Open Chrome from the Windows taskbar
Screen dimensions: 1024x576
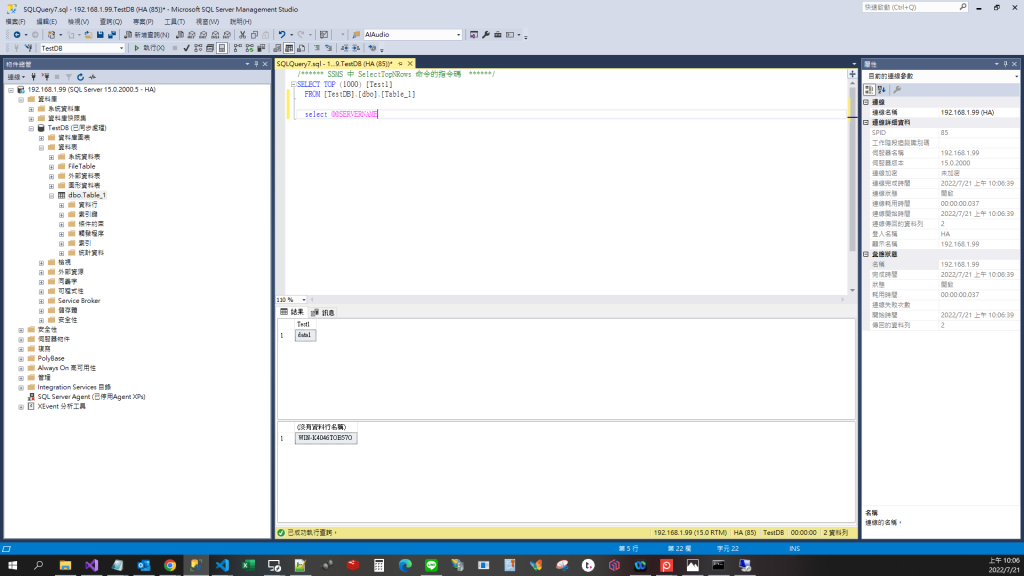(x=170, y=565)
